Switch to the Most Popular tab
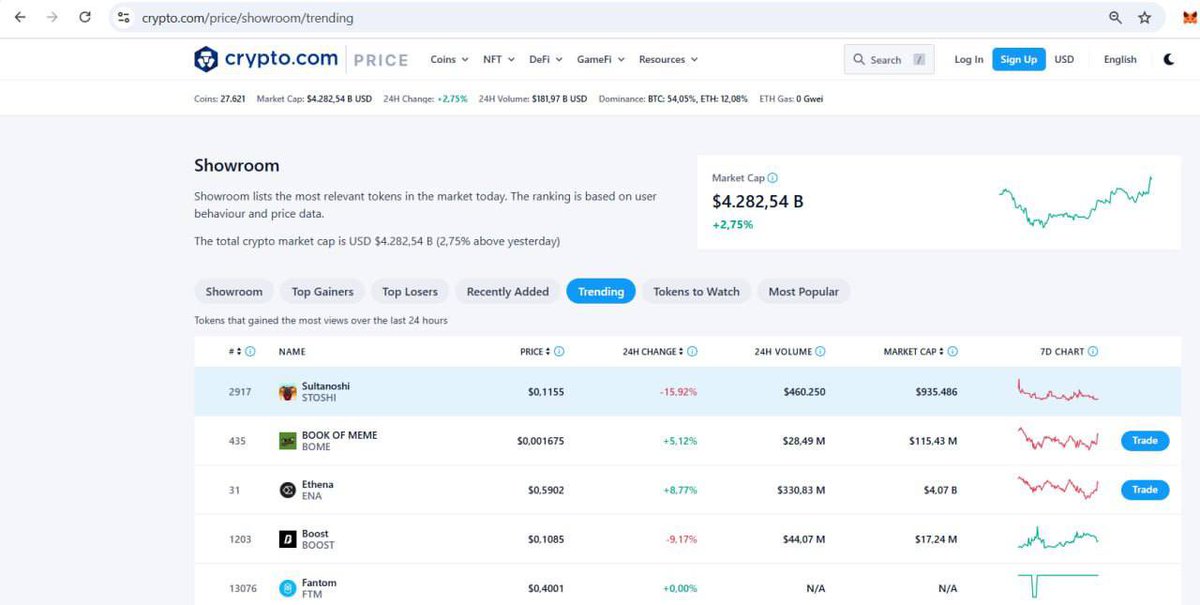Viewport: 1200px width, 605px height. point(804,292)
